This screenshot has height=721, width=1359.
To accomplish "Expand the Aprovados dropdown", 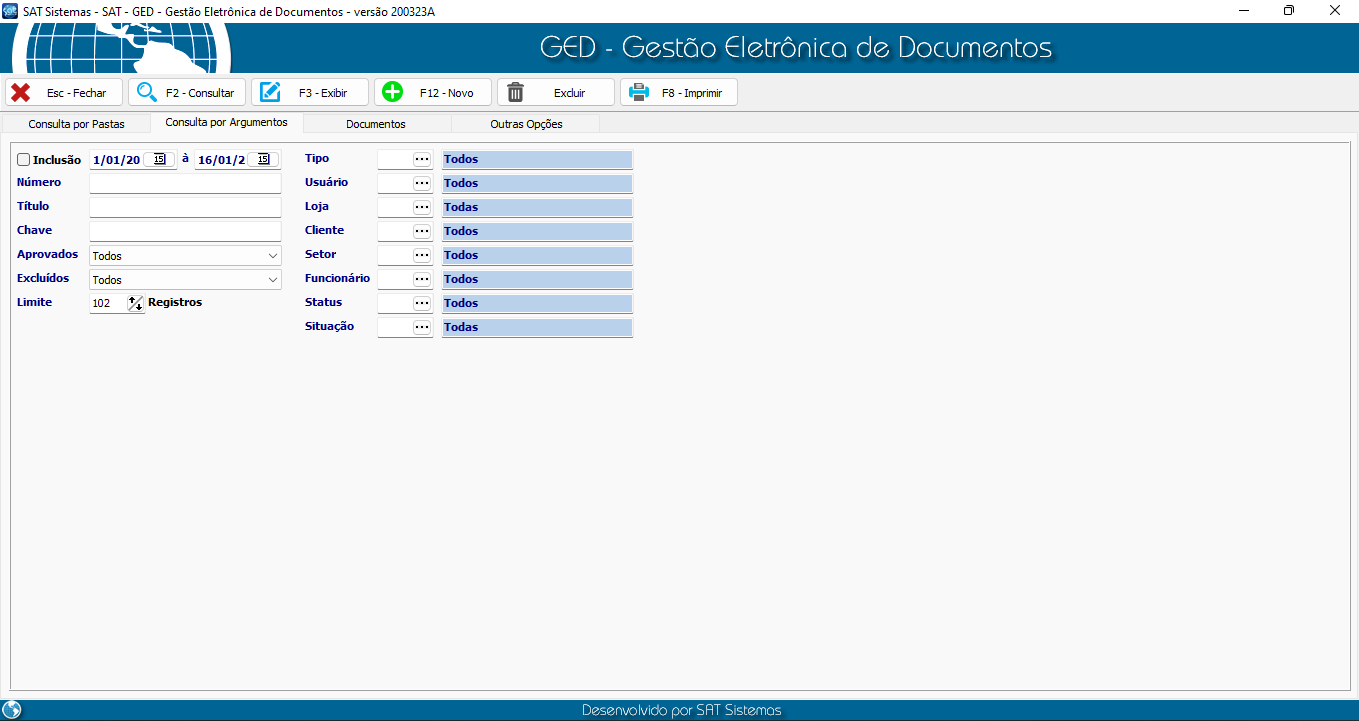I will pyautogui.click(x=273, y=256).
